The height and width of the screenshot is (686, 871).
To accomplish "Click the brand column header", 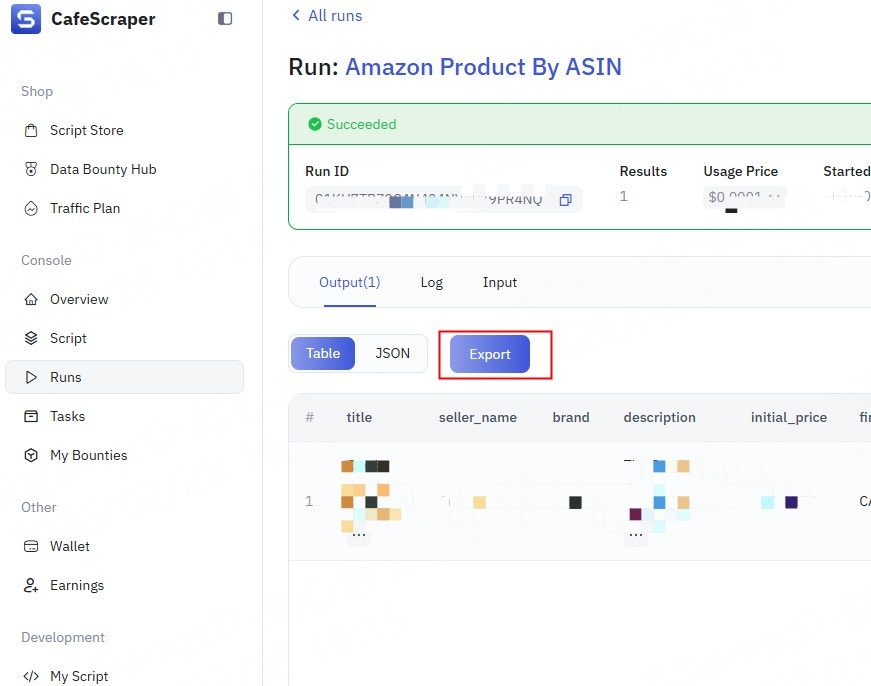I will pyautogui.click(x=570, y=417).
